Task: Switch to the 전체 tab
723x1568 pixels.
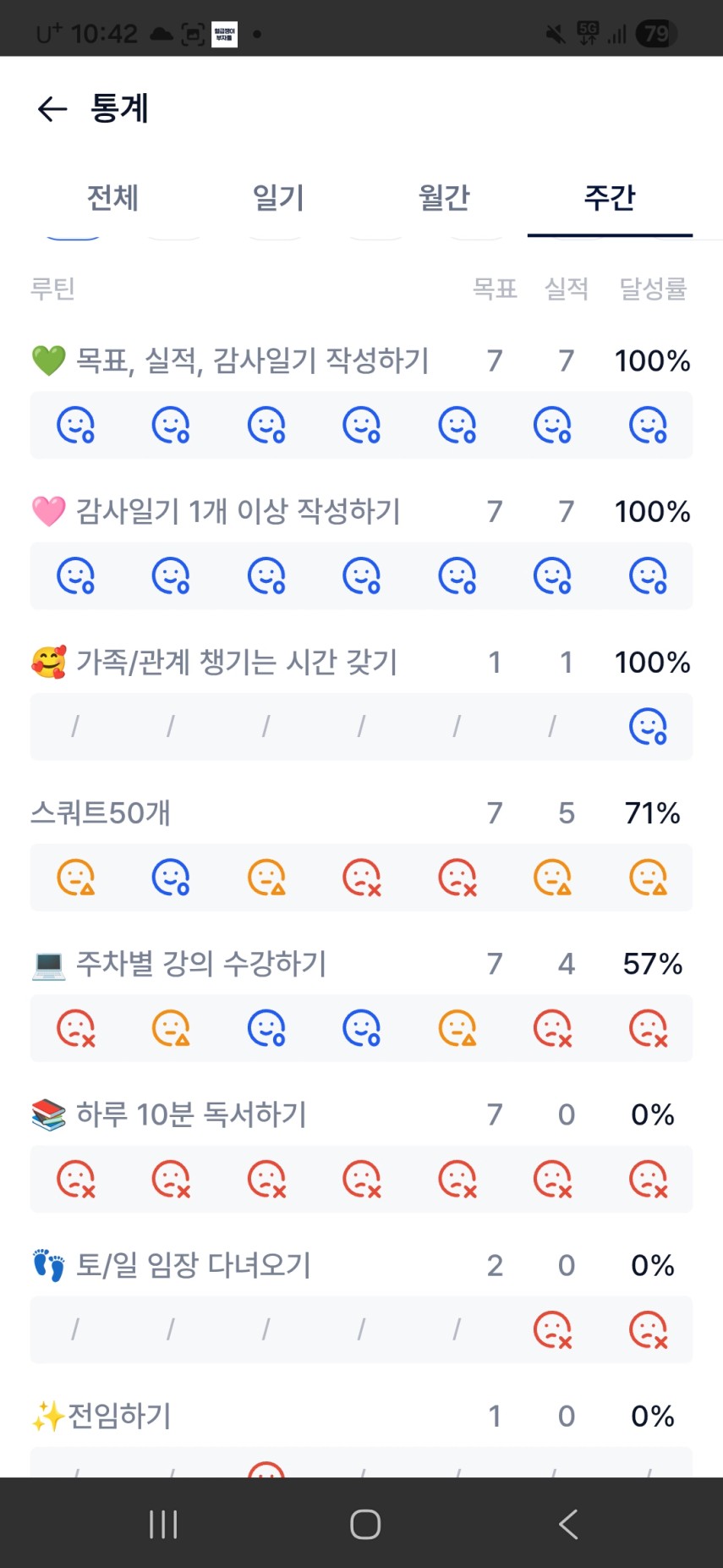Action: coord(112,197)
